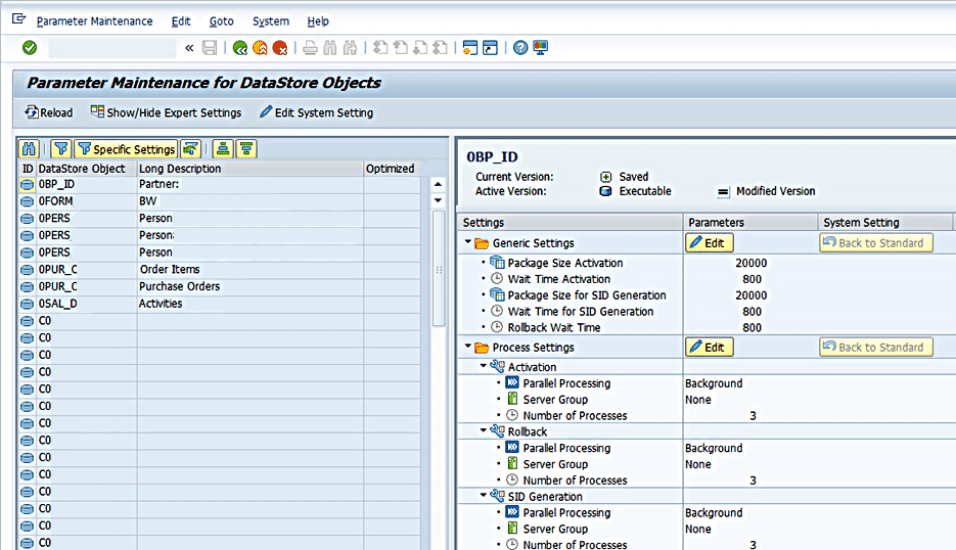
Task: Click the Find binoculars icon in toolbar
Action: point(330,48)
